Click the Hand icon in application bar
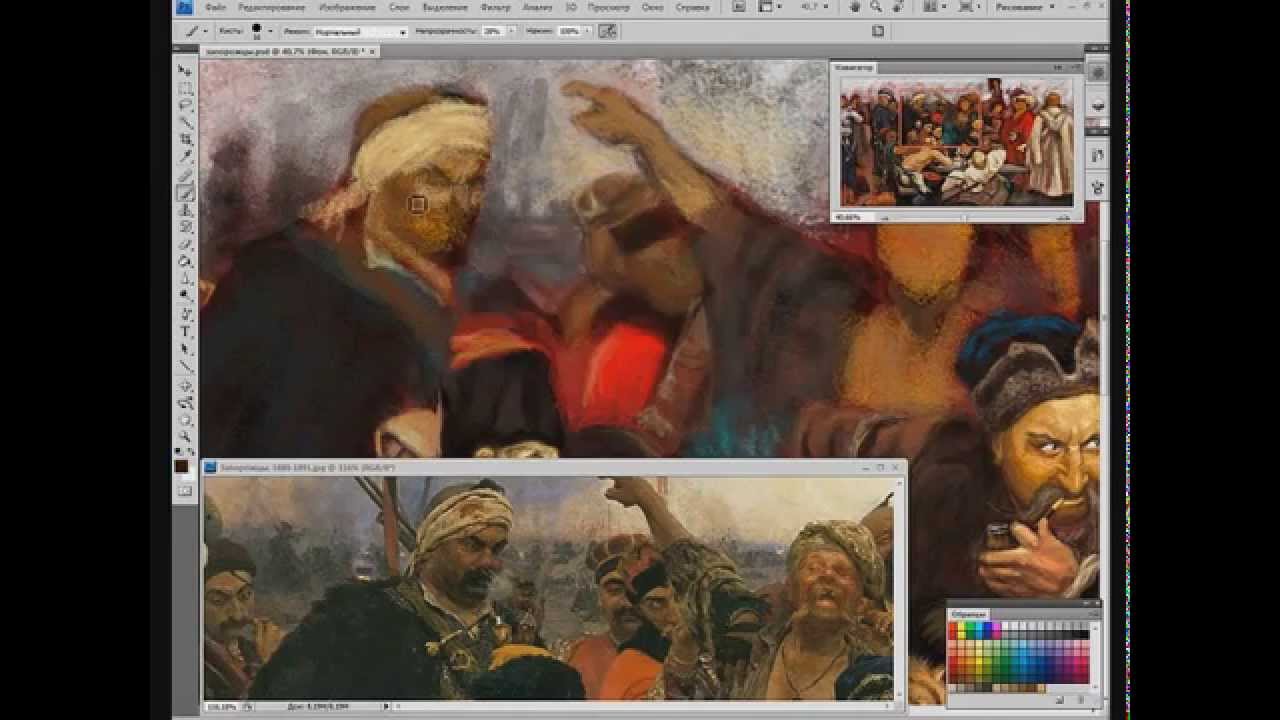Viewport: 1280px width, 720px height. pos(855,6)
